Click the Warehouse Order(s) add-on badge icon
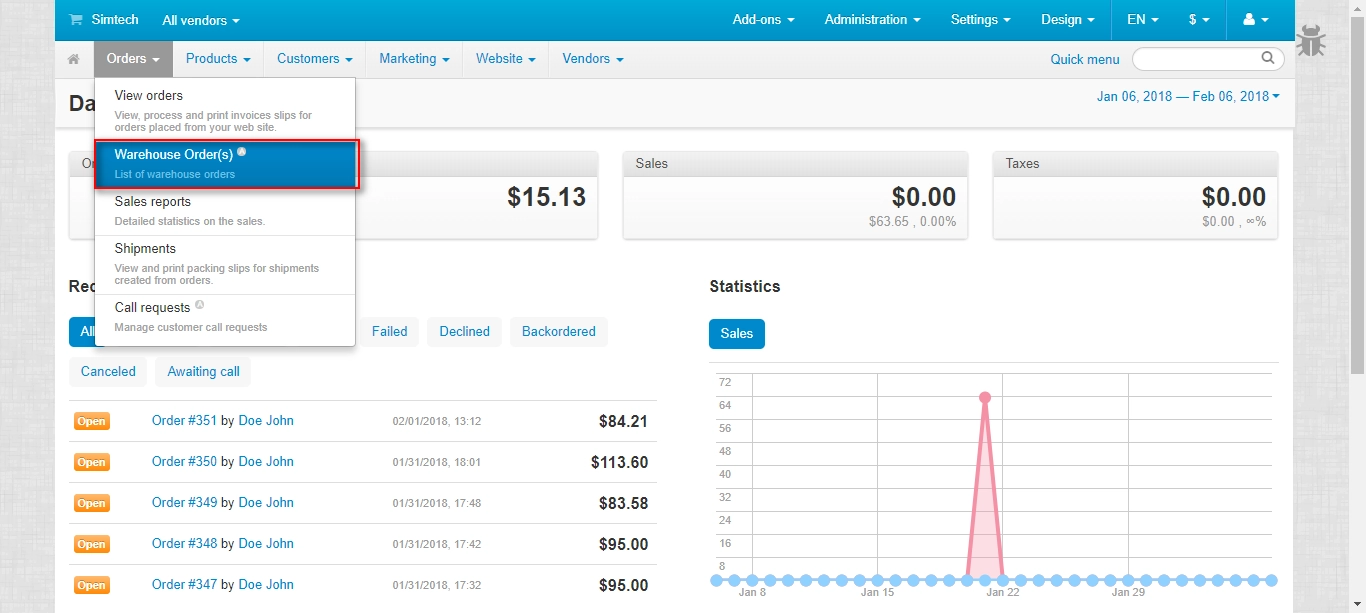 click(242, 153)
